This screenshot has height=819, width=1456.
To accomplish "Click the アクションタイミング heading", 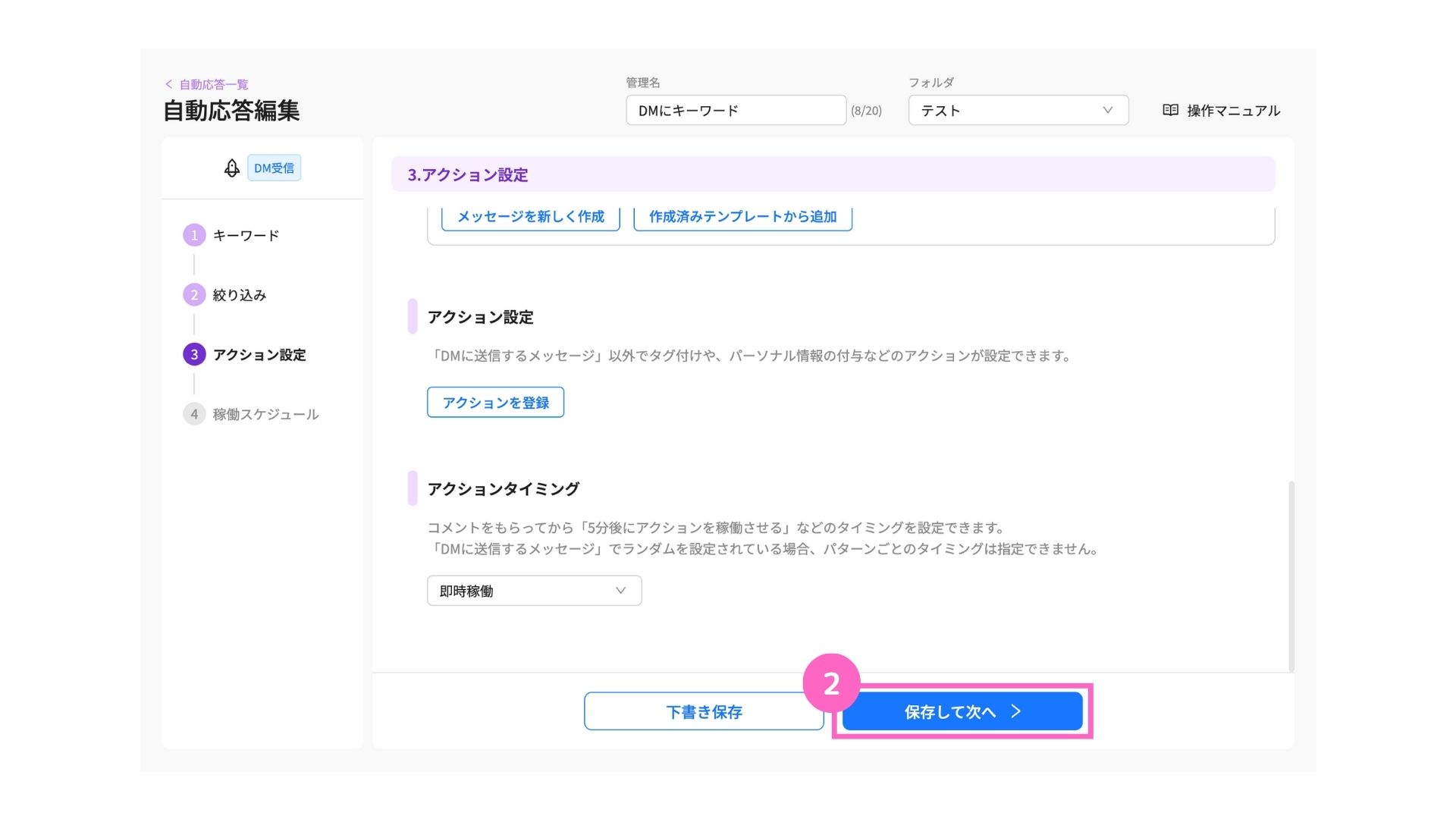I will pos(503,489).
